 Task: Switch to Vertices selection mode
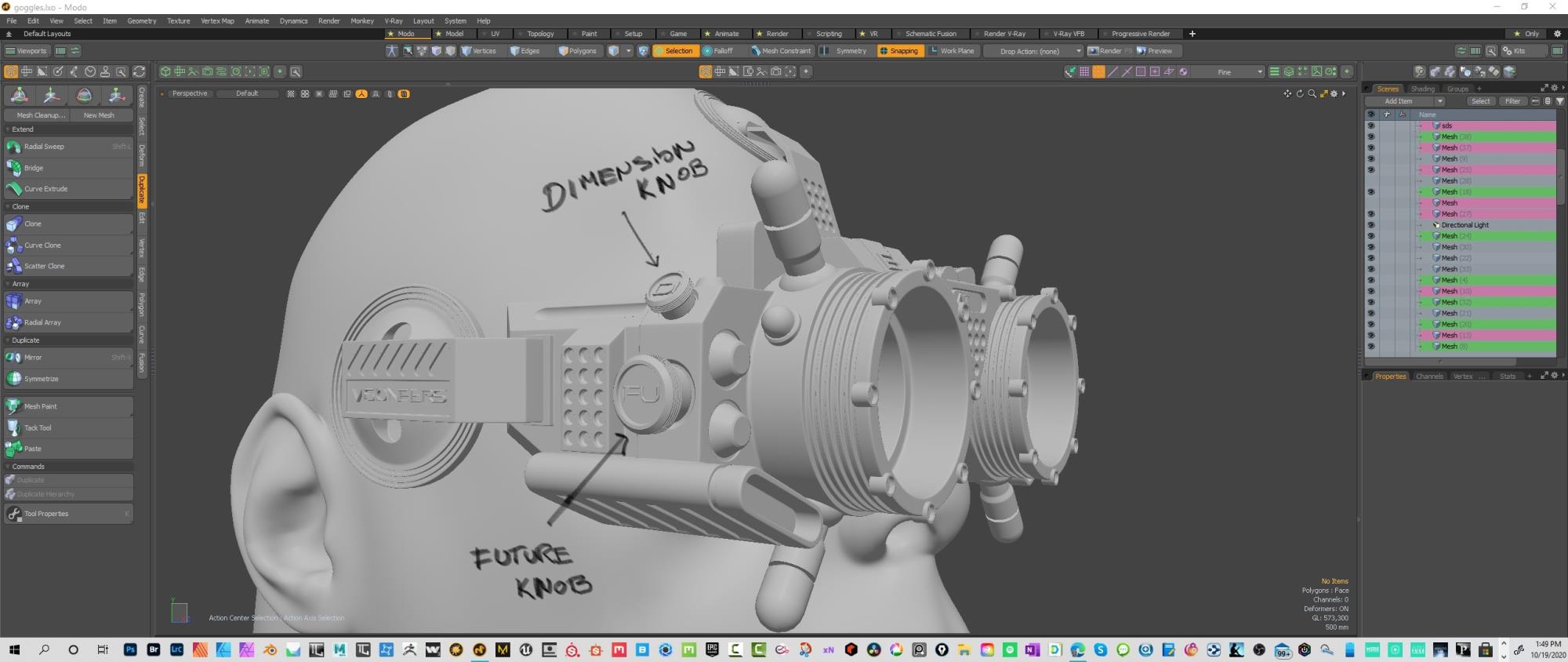pos(479,51)
